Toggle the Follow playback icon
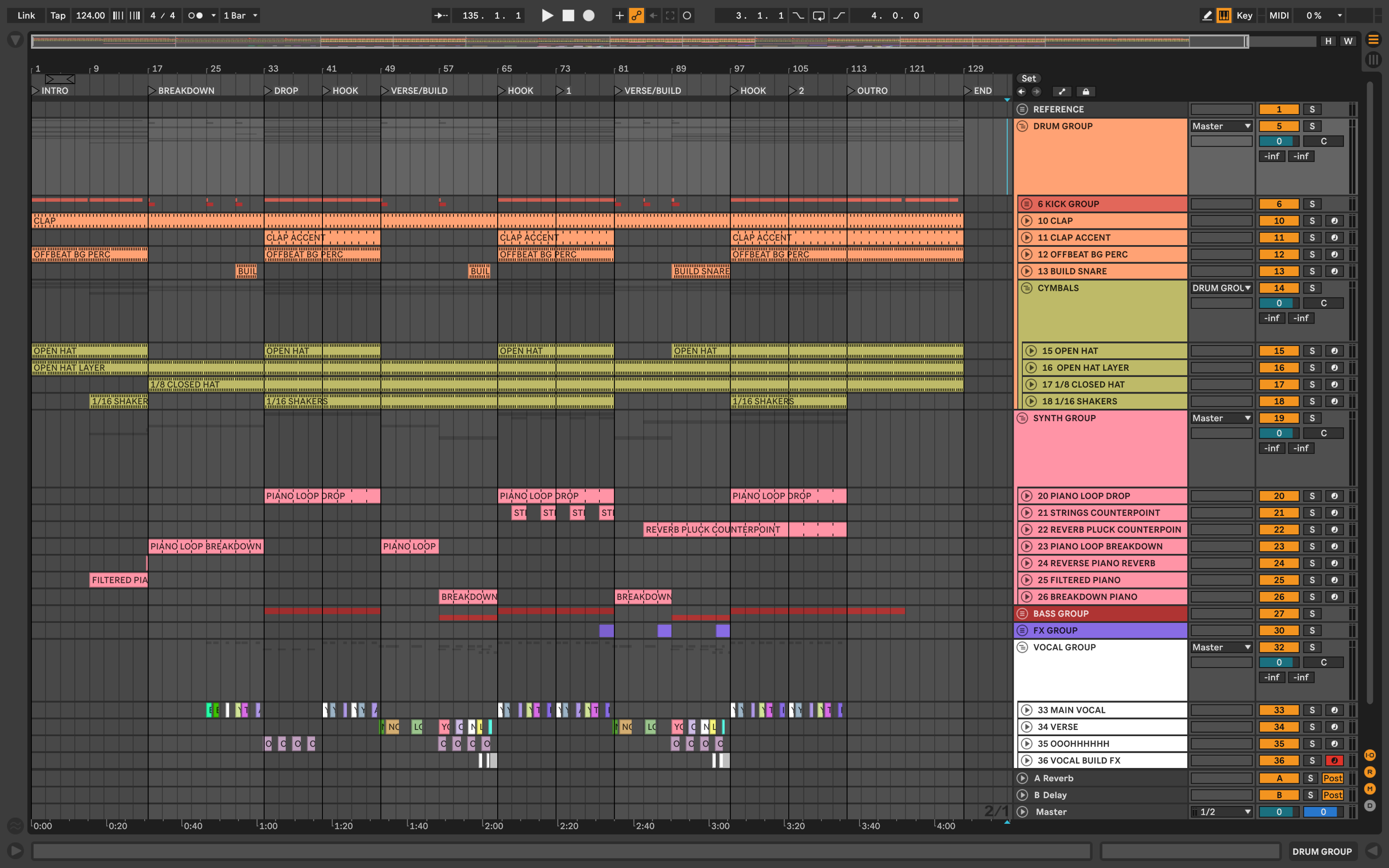The image size is (1389, 868). tap(441, 16)
